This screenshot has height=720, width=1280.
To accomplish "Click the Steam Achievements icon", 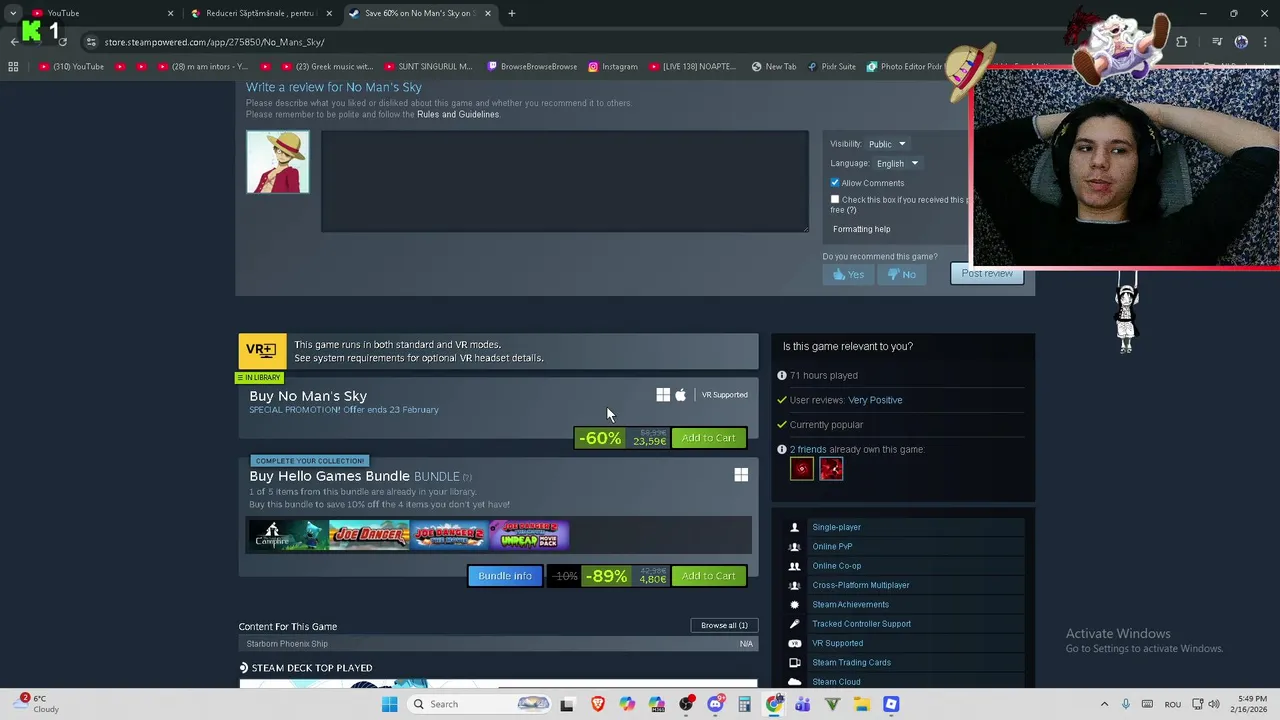I will pyautogui.click(x=795, y=605).
